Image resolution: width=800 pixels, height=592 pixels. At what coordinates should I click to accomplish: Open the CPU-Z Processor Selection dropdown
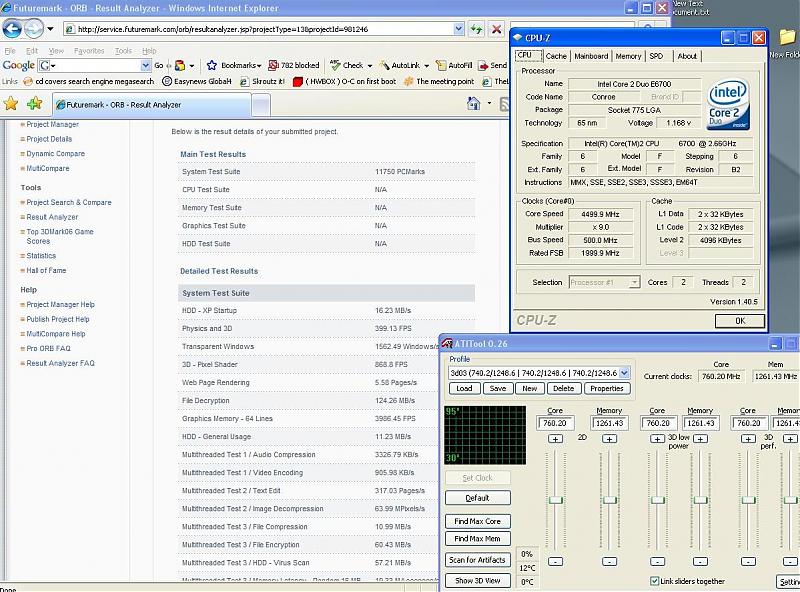(x=634, y=282)
